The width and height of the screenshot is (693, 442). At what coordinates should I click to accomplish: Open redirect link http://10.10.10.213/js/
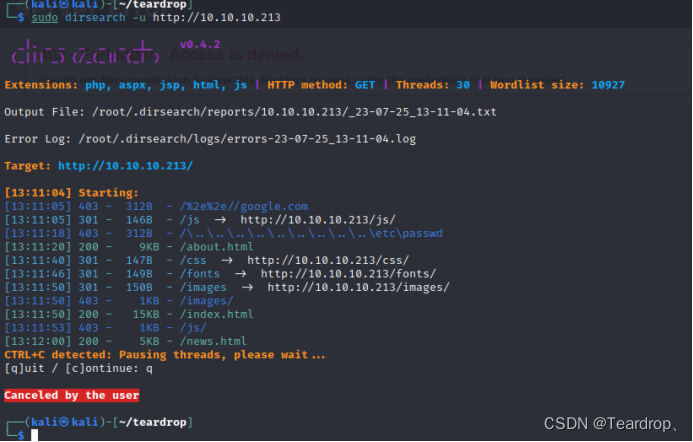click(x=318, y=220)
